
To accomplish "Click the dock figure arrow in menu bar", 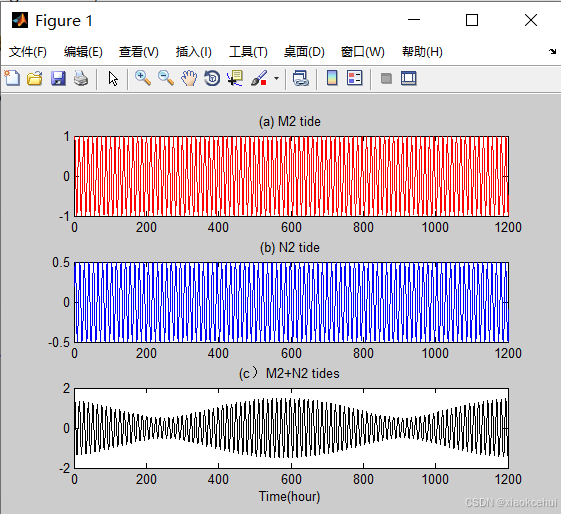I will pos(552,52).
